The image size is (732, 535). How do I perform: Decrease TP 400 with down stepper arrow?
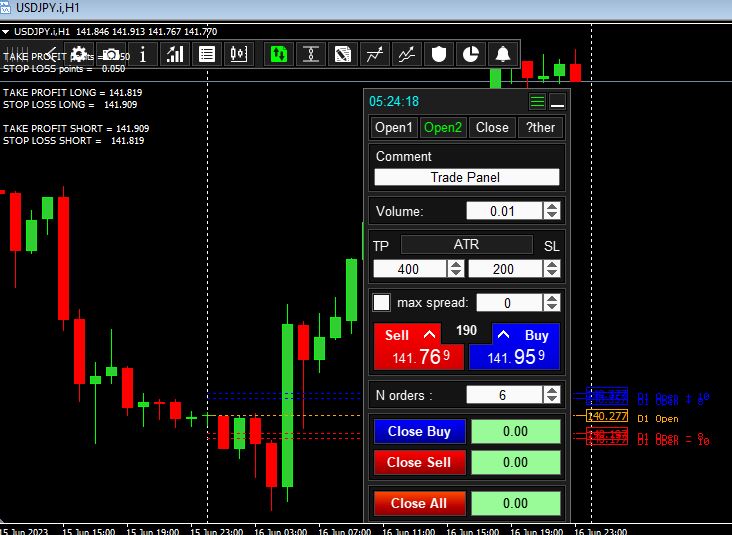[x=456, y=273]
